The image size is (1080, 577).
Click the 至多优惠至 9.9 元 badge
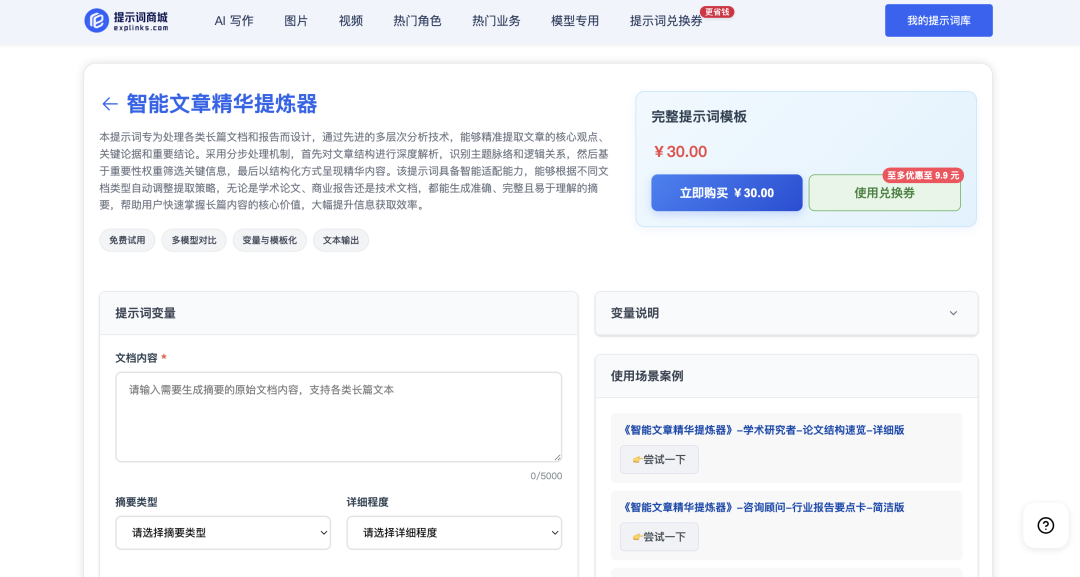[x=923, y=176]
